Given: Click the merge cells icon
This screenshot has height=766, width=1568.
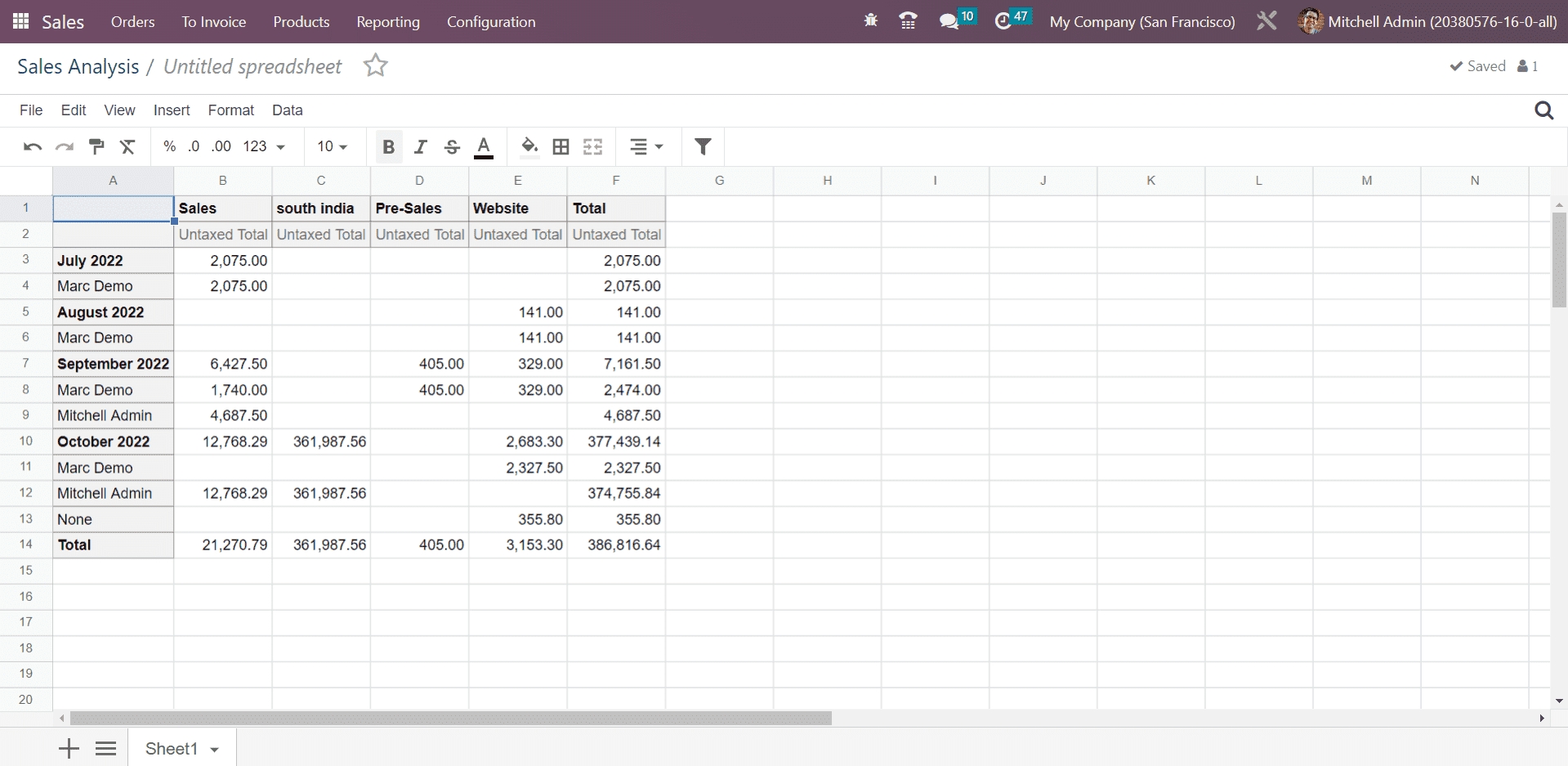Looking at the screenshot, I should [592, 147].
